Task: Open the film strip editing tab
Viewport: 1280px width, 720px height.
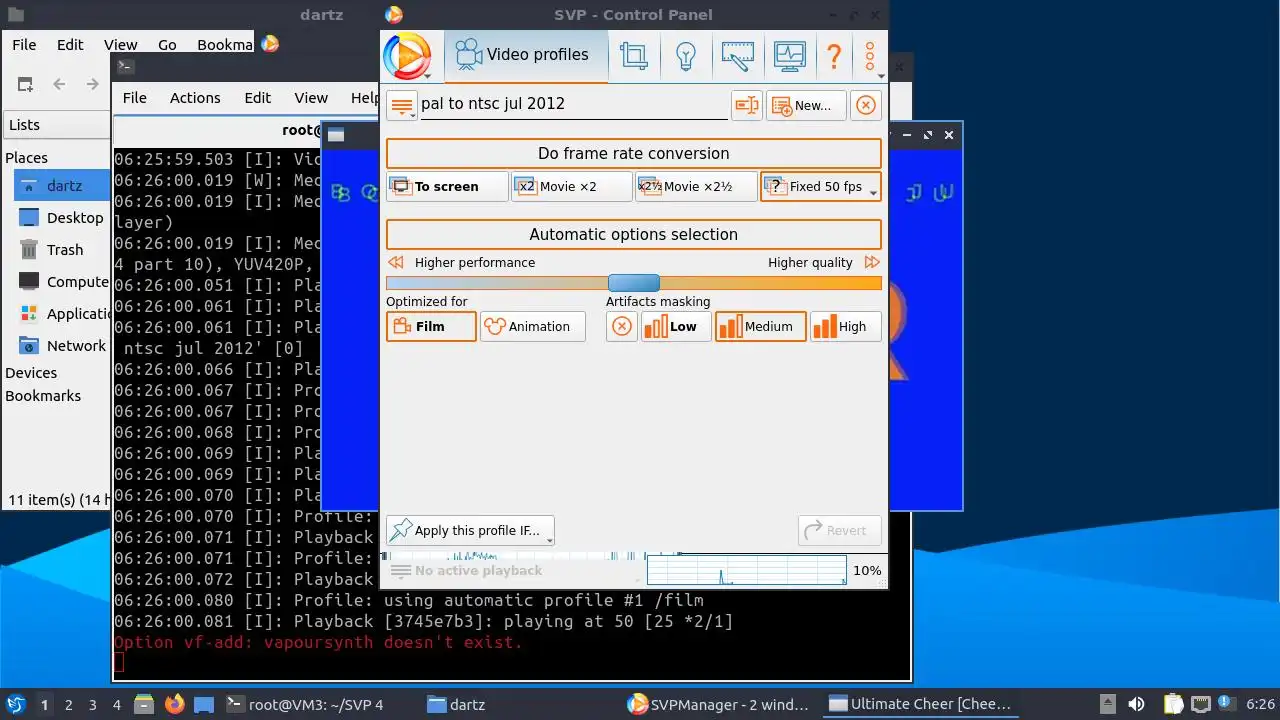Action: point(737,56)
